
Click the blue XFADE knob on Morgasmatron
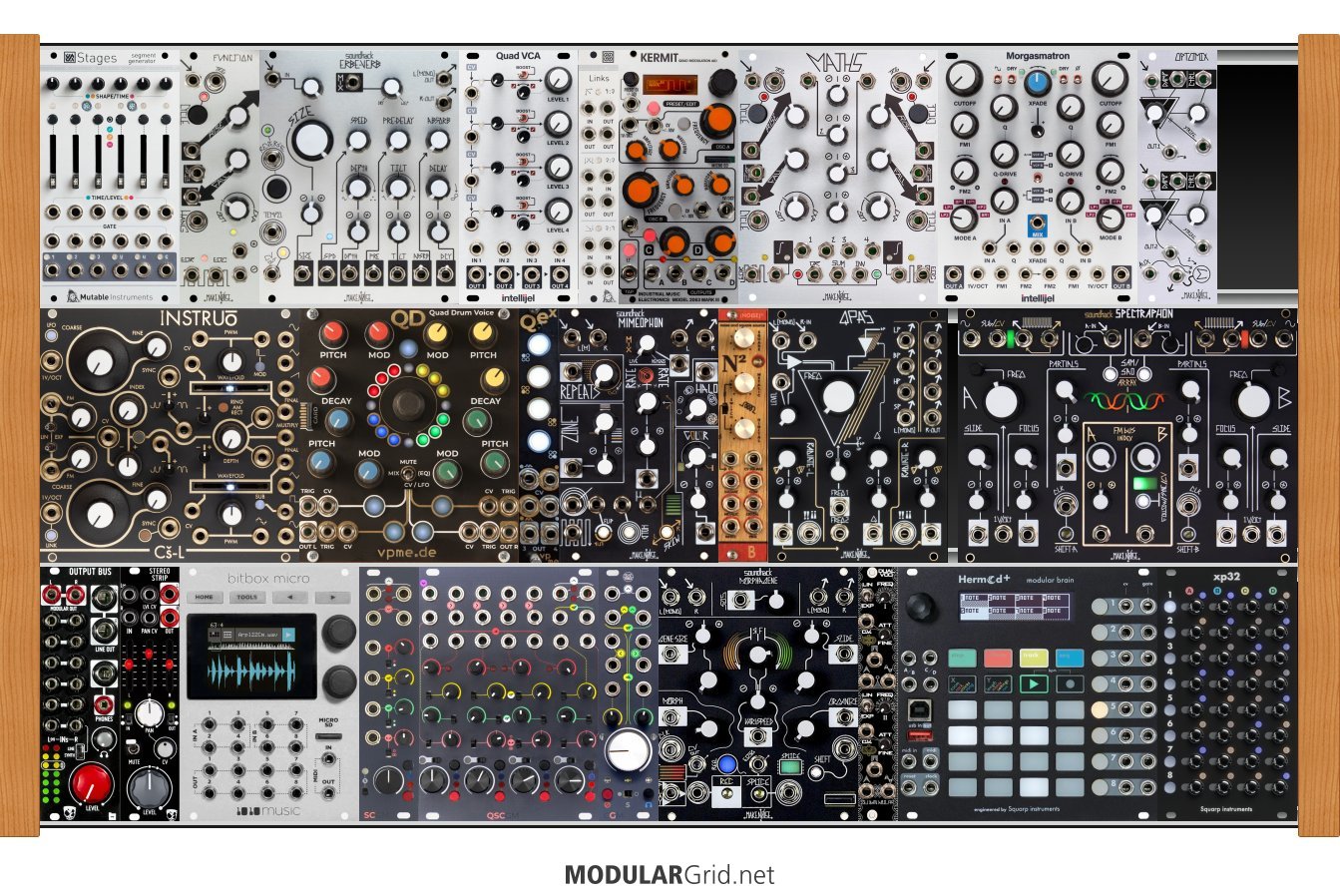point(1038,84)
